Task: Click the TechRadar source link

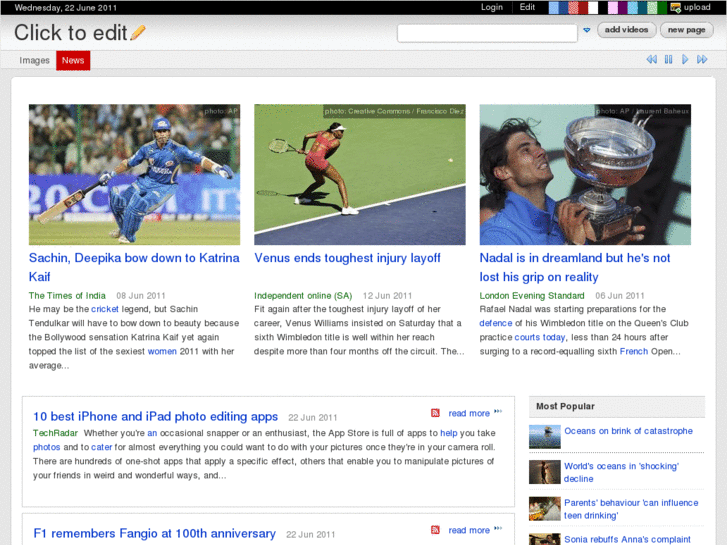Action: click(55, 433)
